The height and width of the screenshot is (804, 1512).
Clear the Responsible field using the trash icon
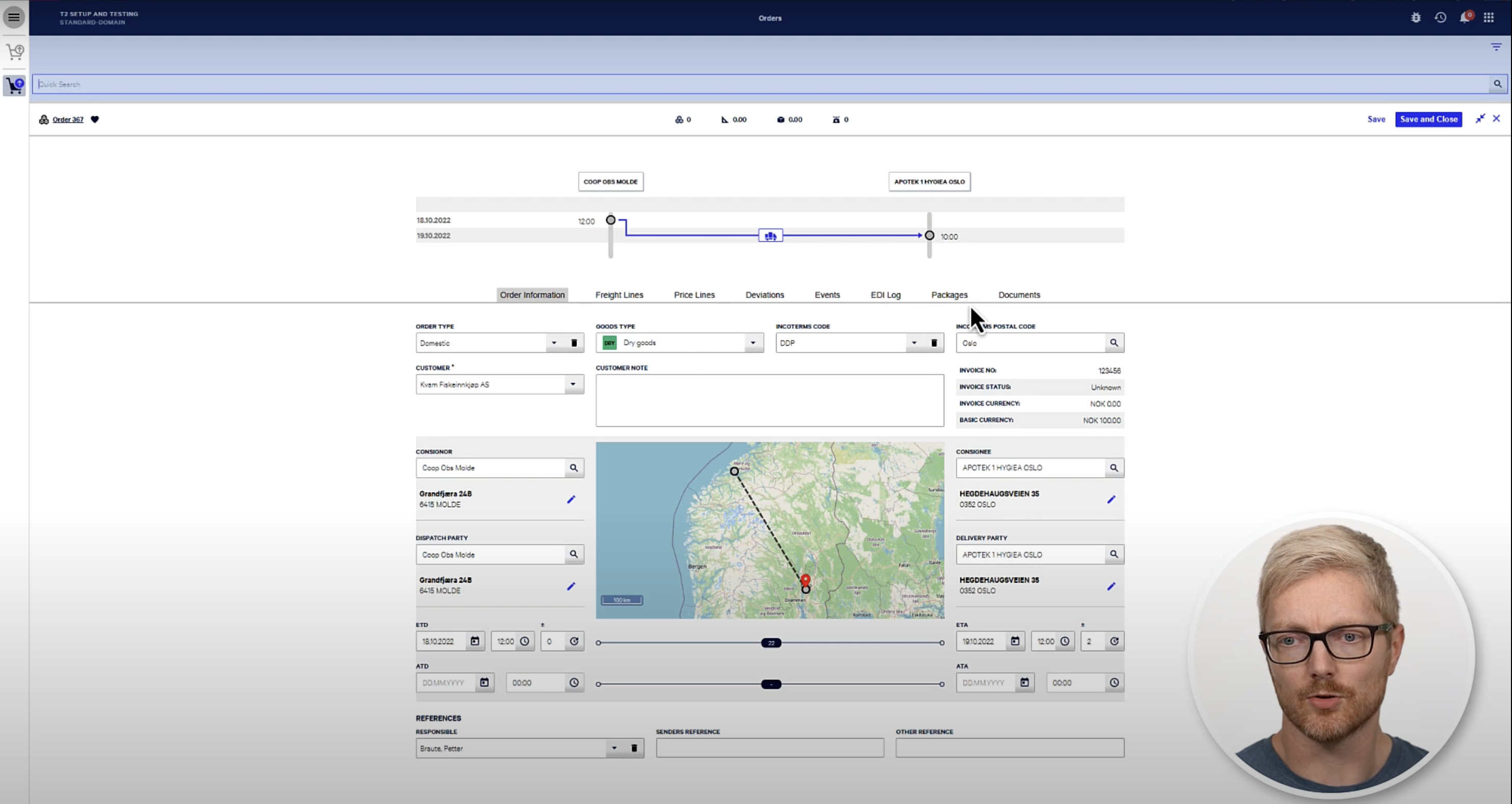[x=634, y=748]
